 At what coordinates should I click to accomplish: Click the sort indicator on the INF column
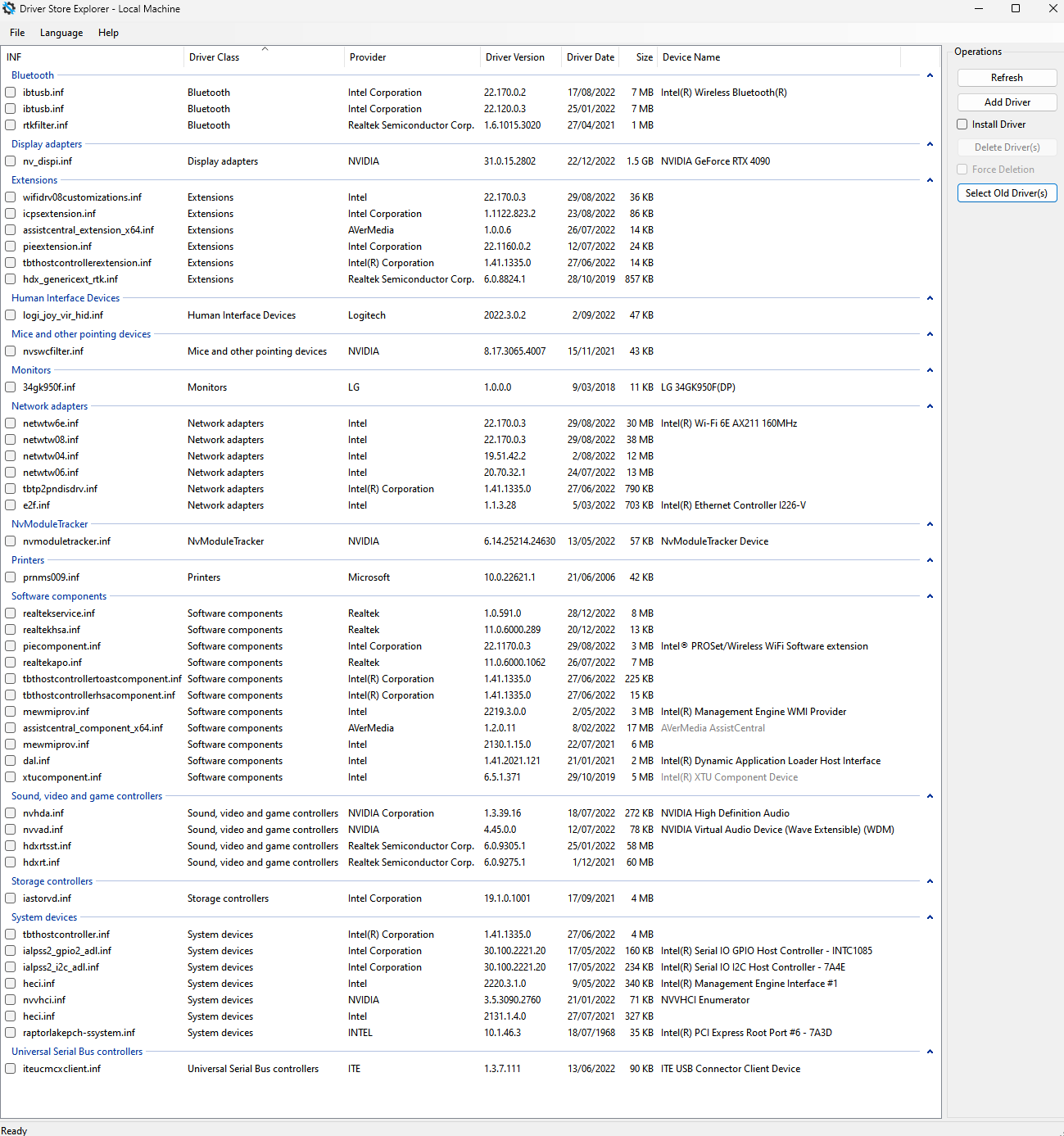[264, 48]
